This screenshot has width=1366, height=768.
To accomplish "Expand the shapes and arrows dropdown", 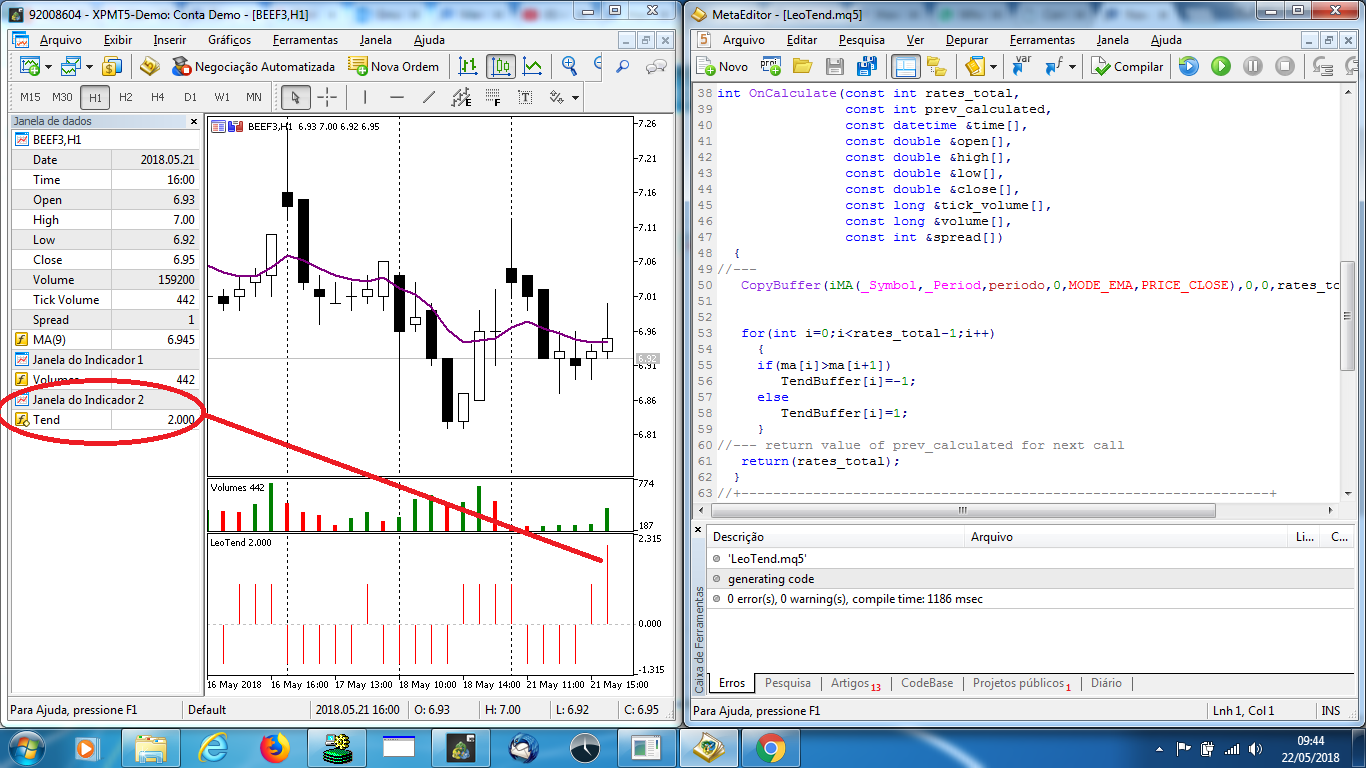I will [x=576, y=98].
